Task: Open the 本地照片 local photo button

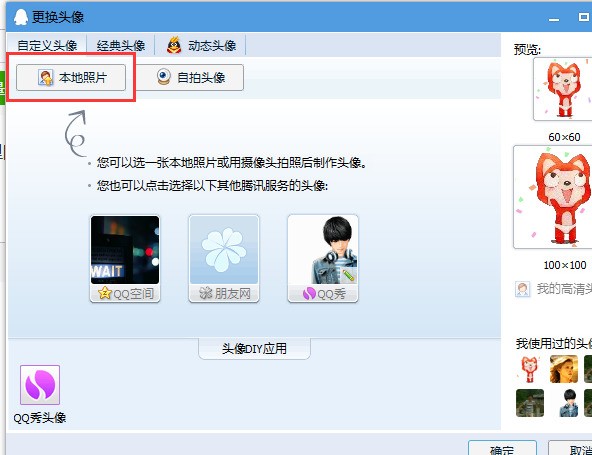Action: point(71,77)
